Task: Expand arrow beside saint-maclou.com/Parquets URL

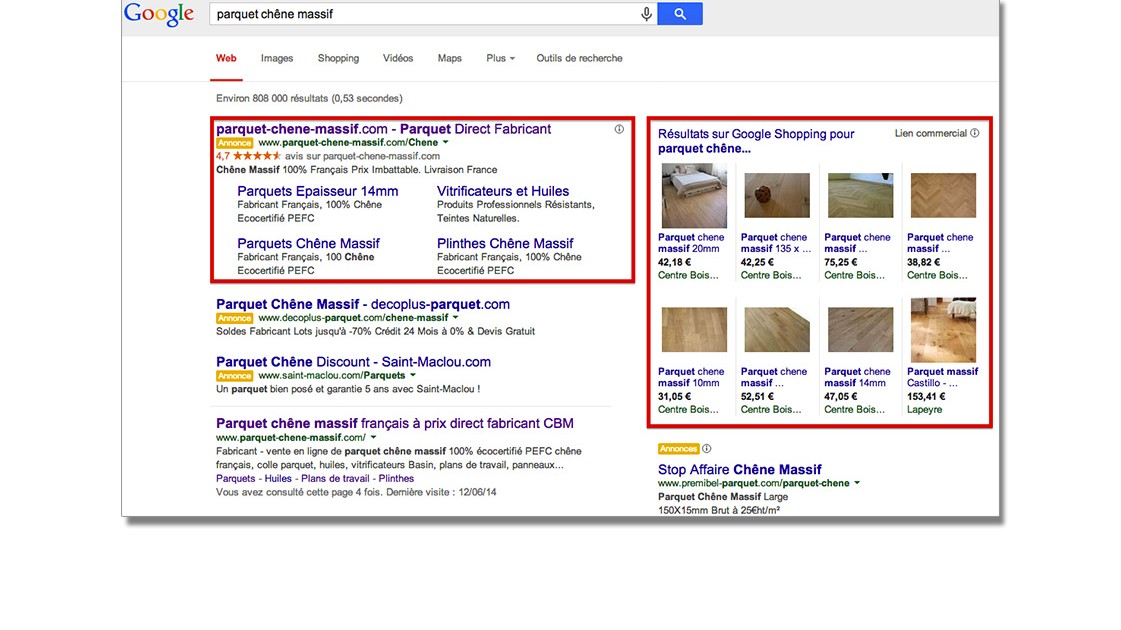Action: pyautogui.click(x=413, y=375)
